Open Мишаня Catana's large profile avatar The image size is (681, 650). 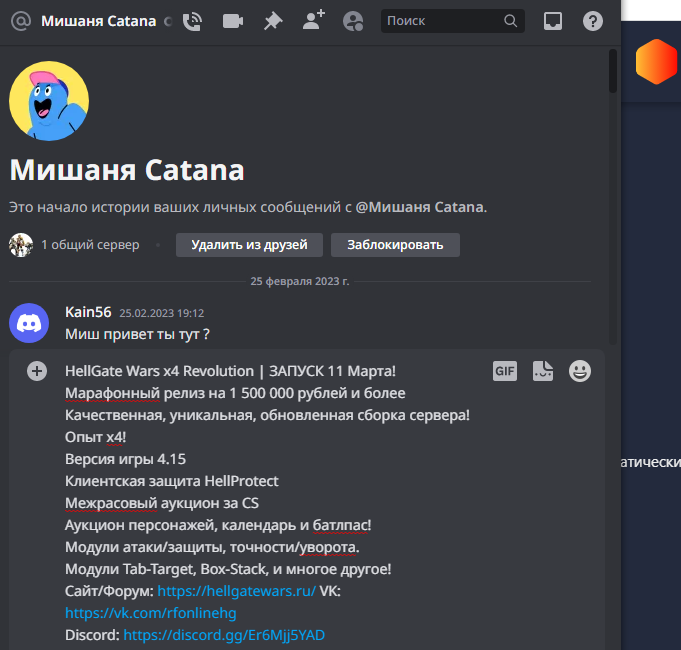coord(49,101)
